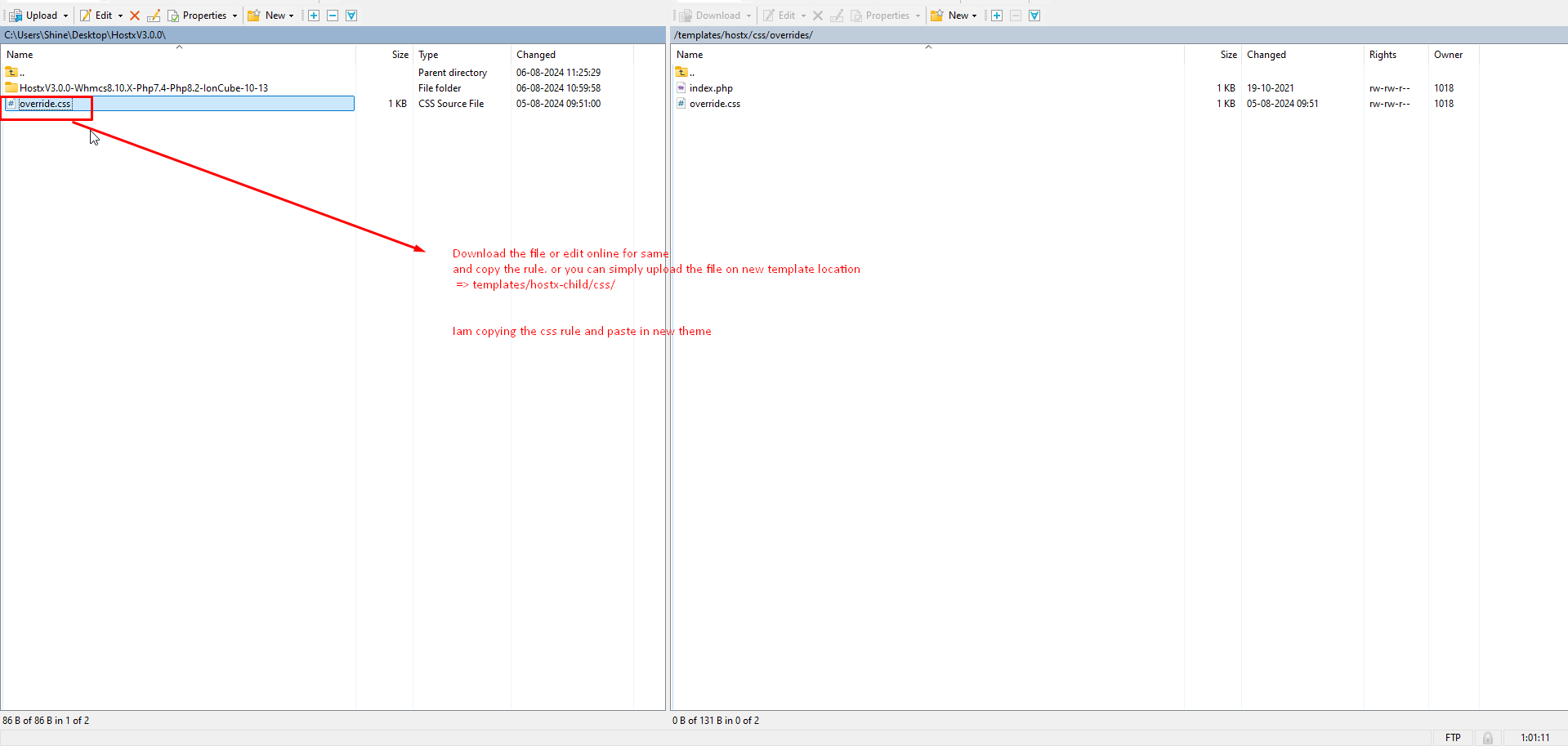Open the remote New dropdown arrow
This screenshot has width=1568, height=746.
(x=974, y=16)
